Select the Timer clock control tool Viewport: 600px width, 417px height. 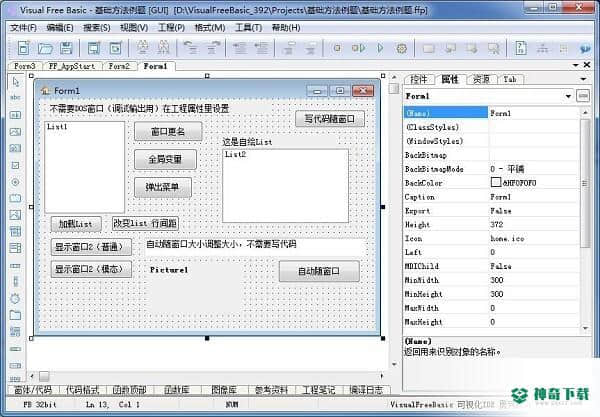pos(15,298)
